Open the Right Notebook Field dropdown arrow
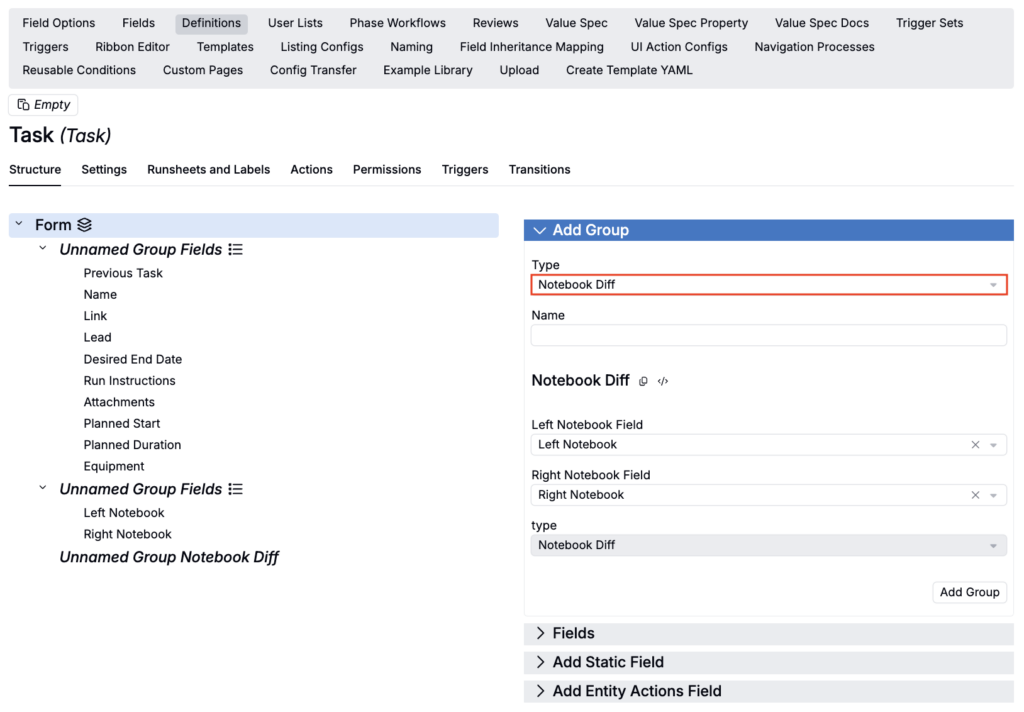Image resolution: width=1024 pixels, height=712 pixels. [993, 495]
